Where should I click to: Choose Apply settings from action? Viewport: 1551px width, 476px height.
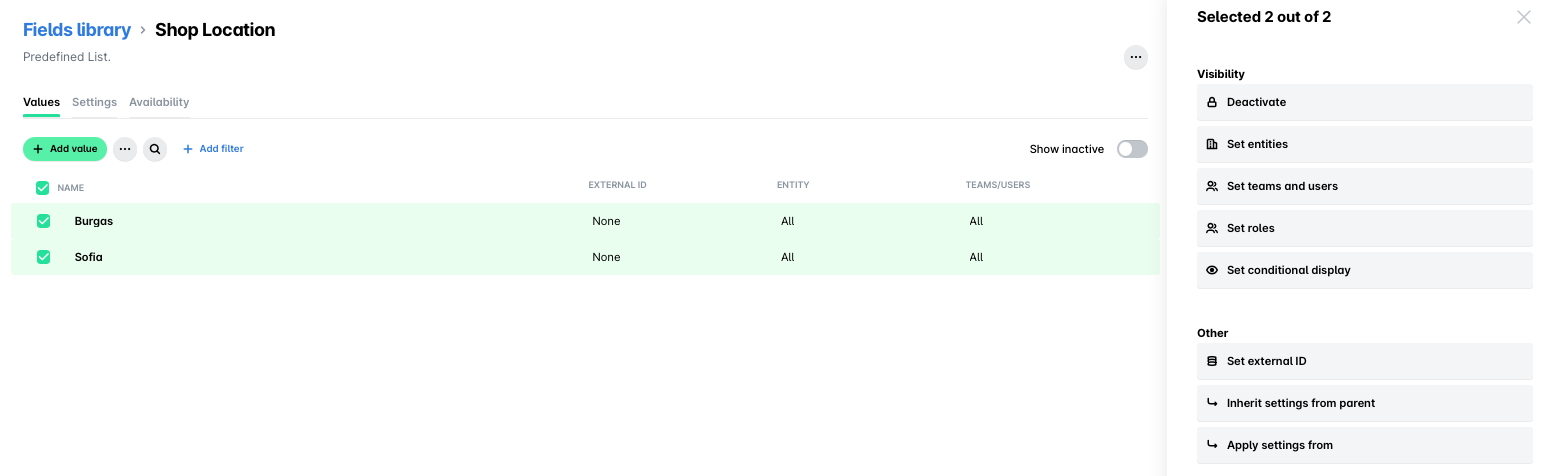point(1364,445)
